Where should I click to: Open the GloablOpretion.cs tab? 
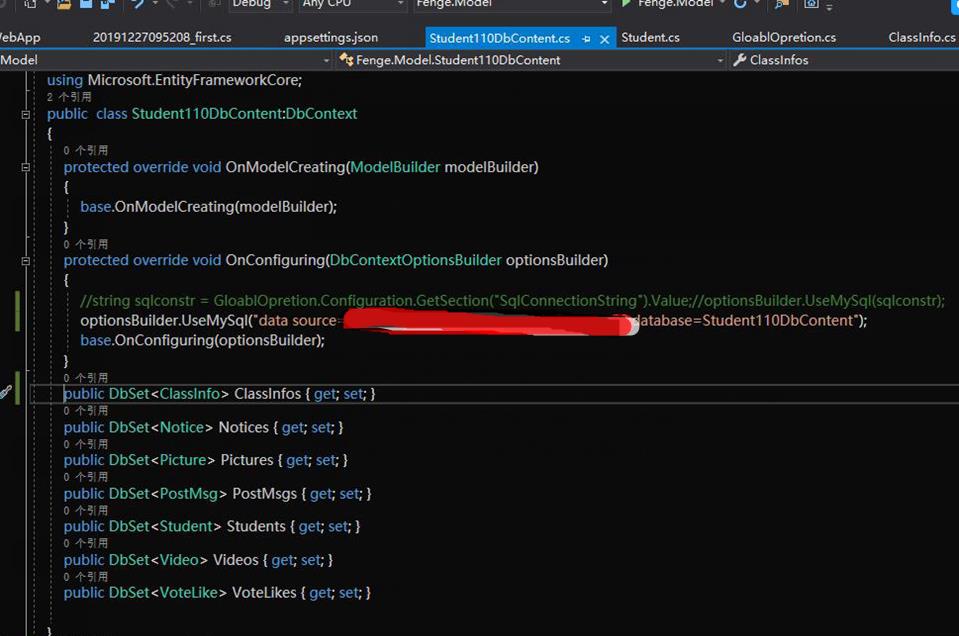click(783, 37)
